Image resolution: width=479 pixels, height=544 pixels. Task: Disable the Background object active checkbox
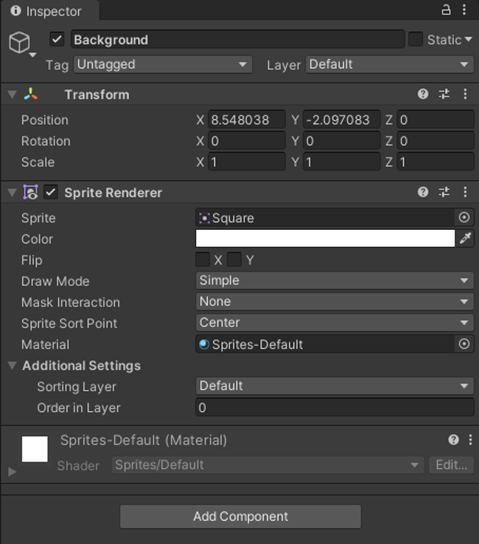point(57,39)
